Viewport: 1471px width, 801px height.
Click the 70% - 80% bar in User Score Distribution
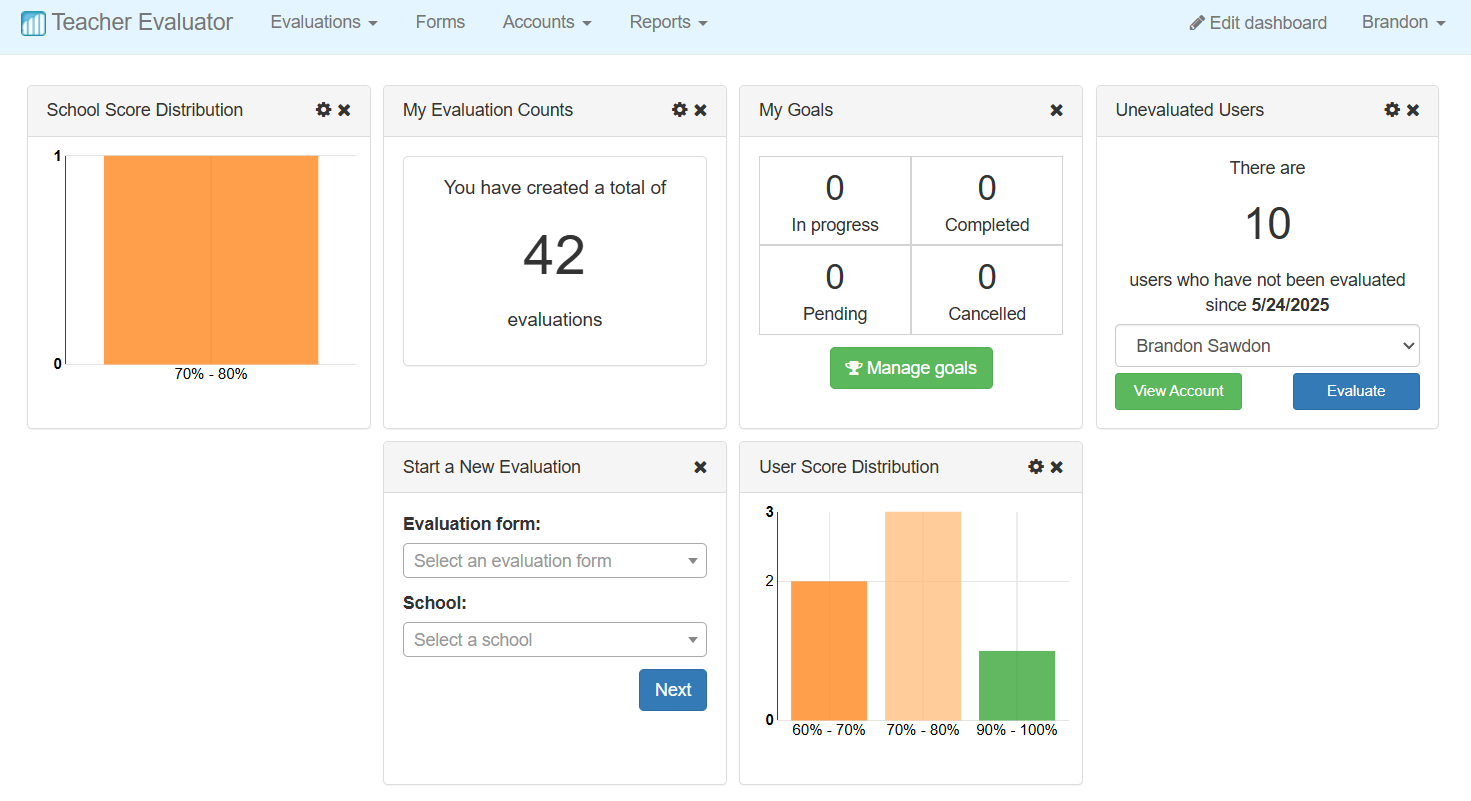[923, 616]
